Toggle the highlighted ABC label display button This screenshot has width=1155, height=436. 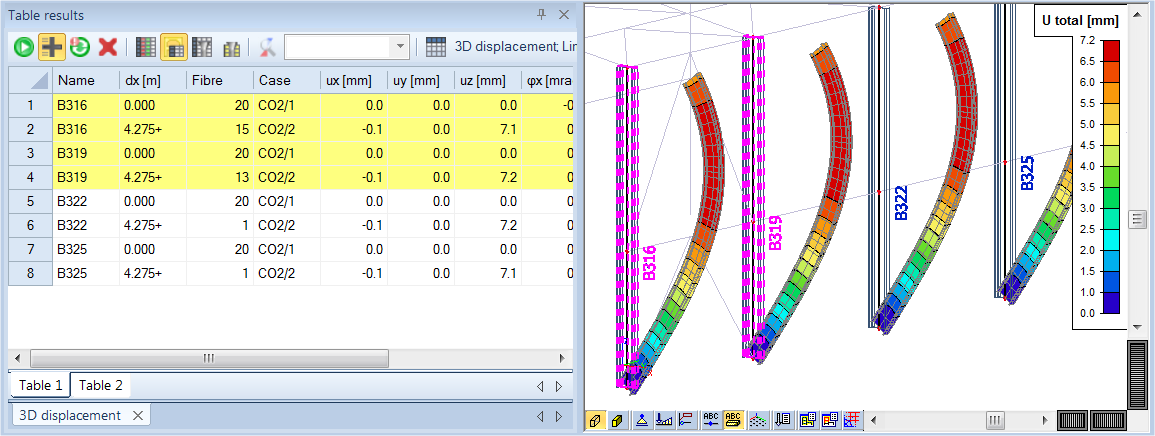[733, 420]
